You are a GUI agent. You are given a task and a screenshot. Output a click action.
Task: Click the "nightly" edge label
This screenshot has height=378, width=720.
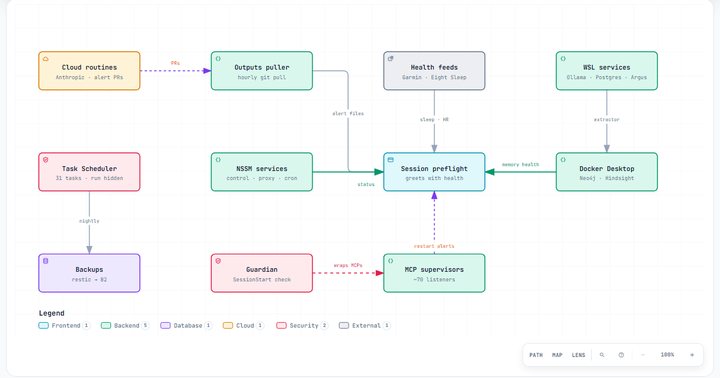tap(89, 221)
